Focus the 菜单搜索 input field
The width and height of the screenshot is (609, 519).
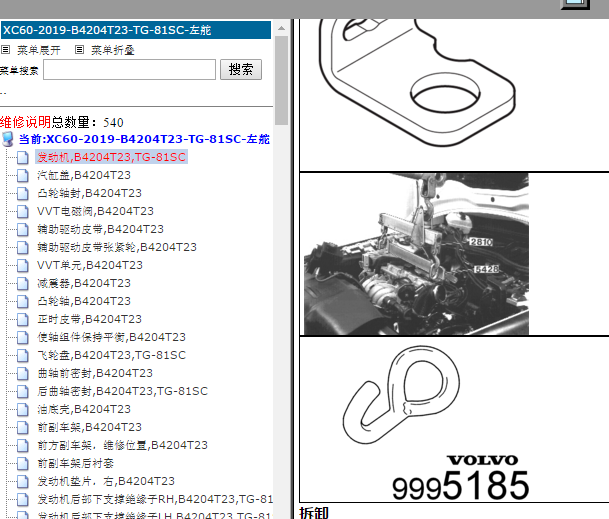click(129, 70)
